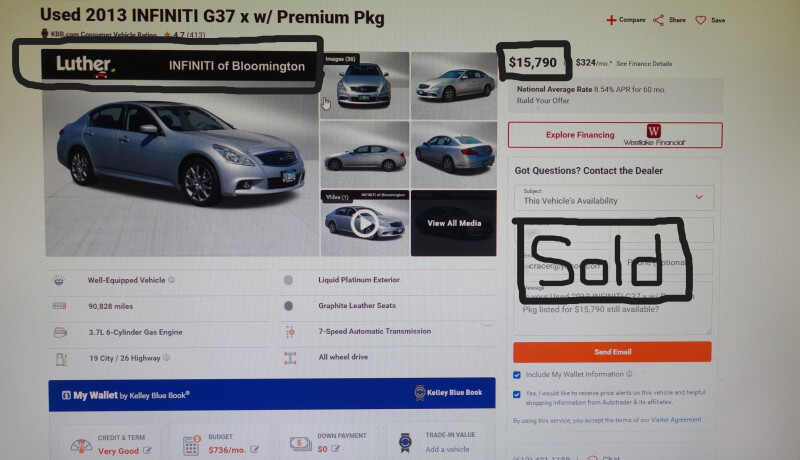Click the Build Your Offer link
Viewport: 800px width, 460px height.
[x=543, y=100]
